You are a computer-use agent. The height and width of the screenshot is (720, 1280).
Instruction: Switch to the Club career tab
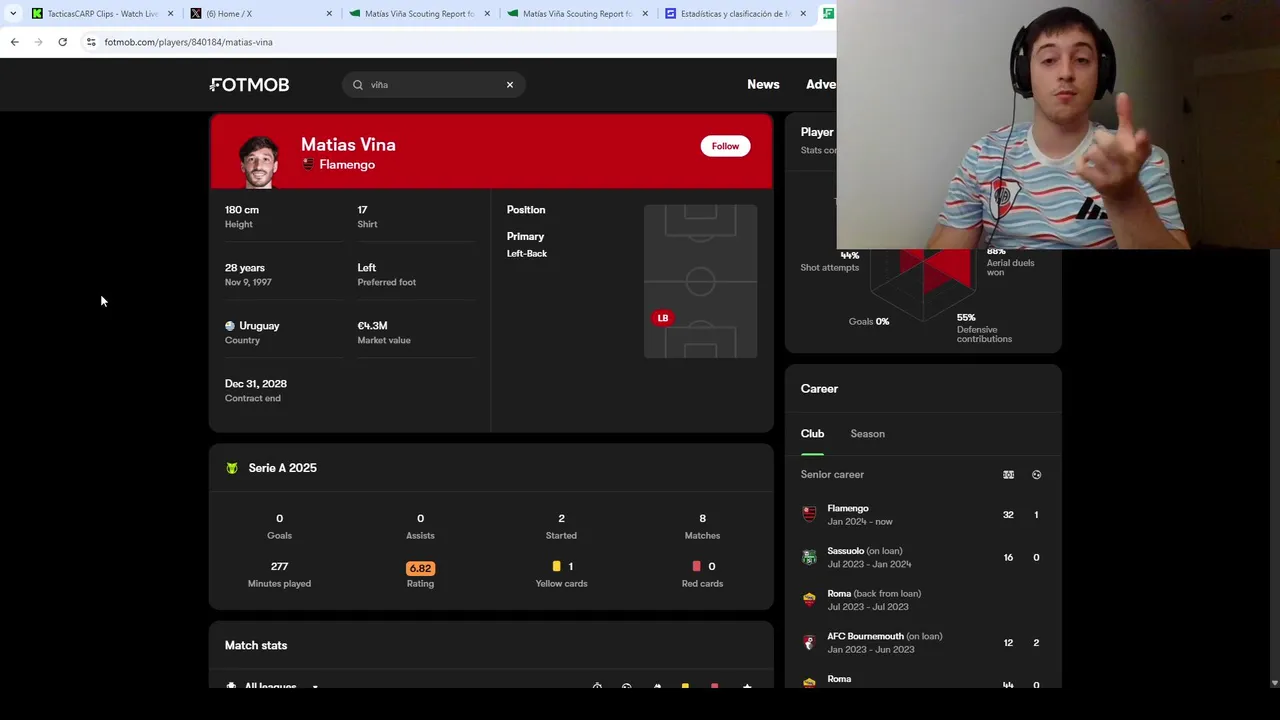(812, 434)
